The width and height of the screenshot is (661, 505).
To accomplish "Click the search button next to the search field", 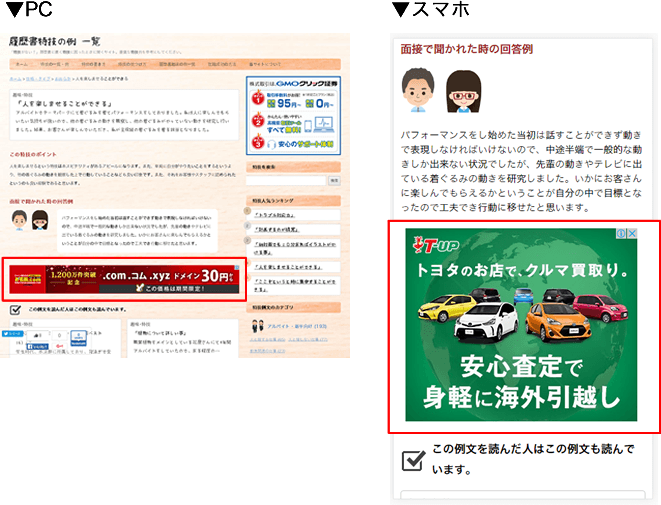I will tap(334, 180).
